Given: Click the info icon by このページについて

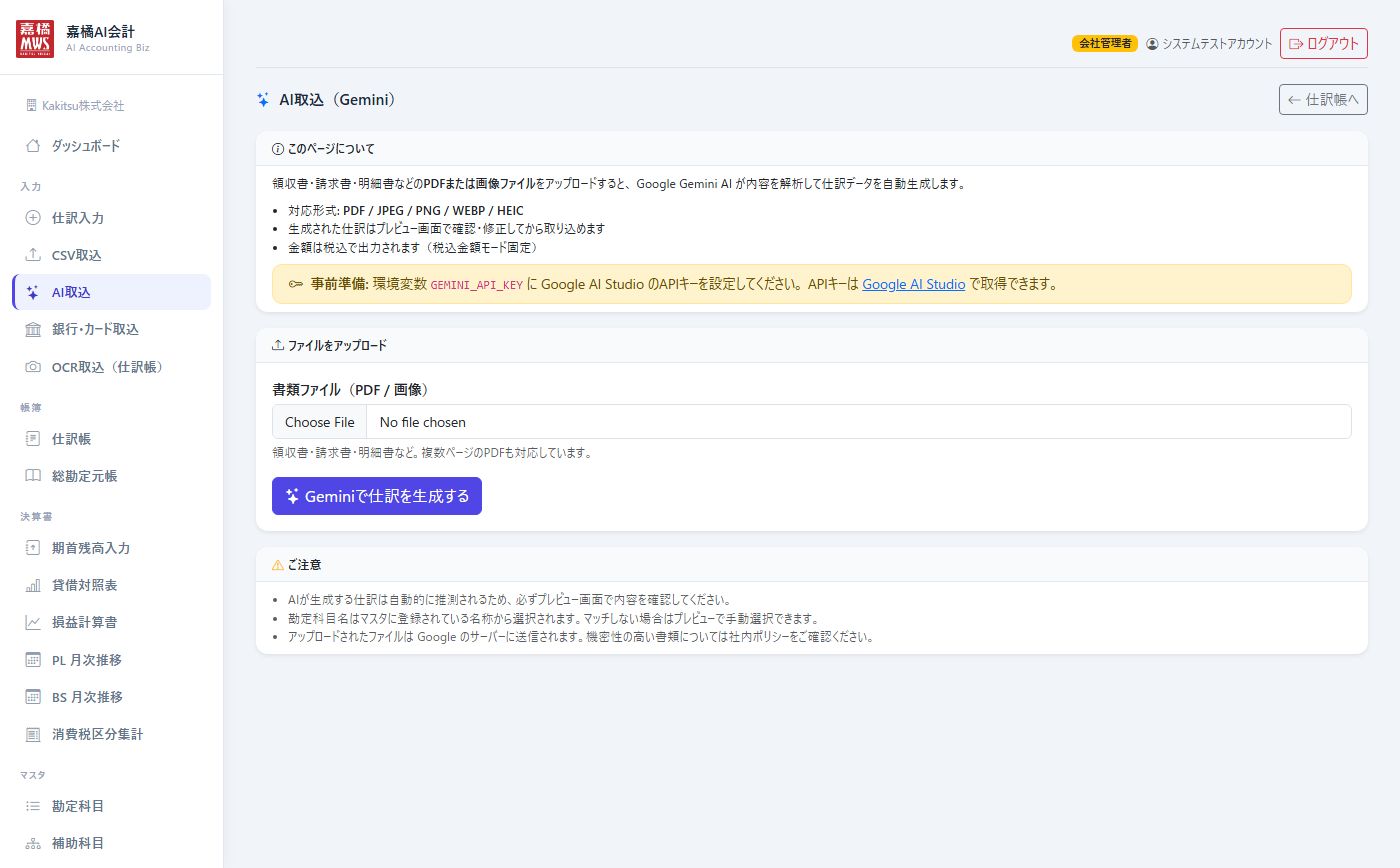Looking at the screenshot, I should [x=278, y=149].
